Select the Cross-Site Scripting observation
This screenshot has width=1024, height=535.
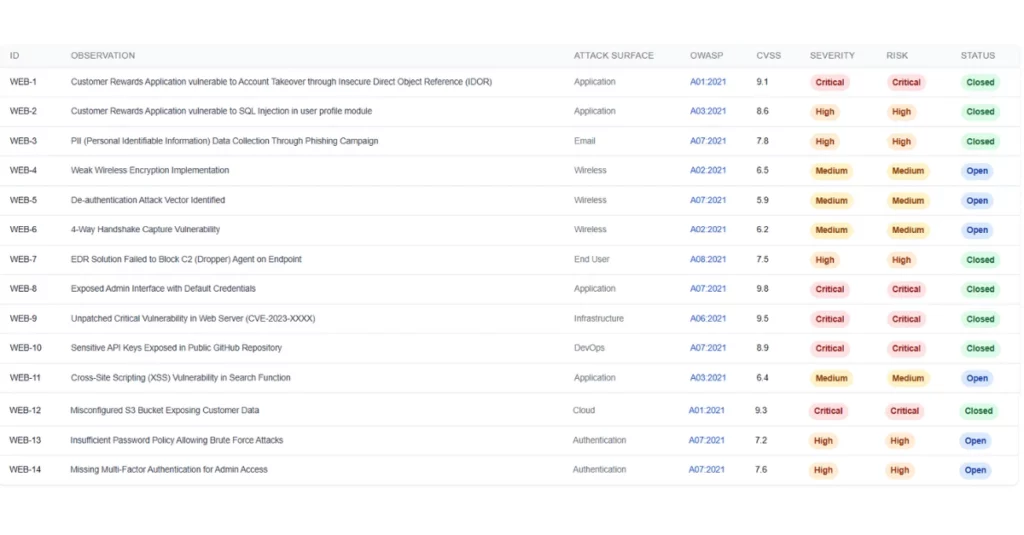(x=180, y=378)
